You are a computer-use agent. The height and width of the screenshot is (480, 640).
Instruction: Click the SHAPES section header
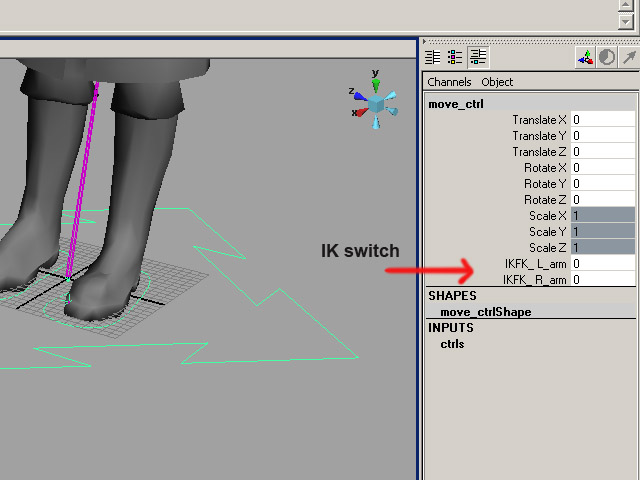pos(452,296)
